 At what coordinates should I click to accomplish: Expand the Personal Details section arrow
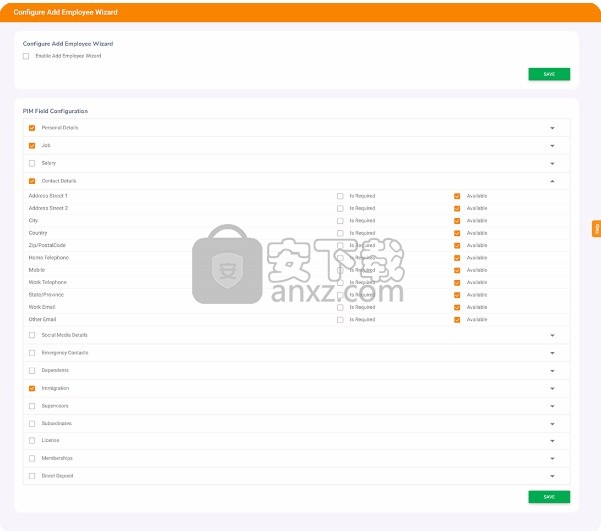pyautogui.click(x=552, y=128)
